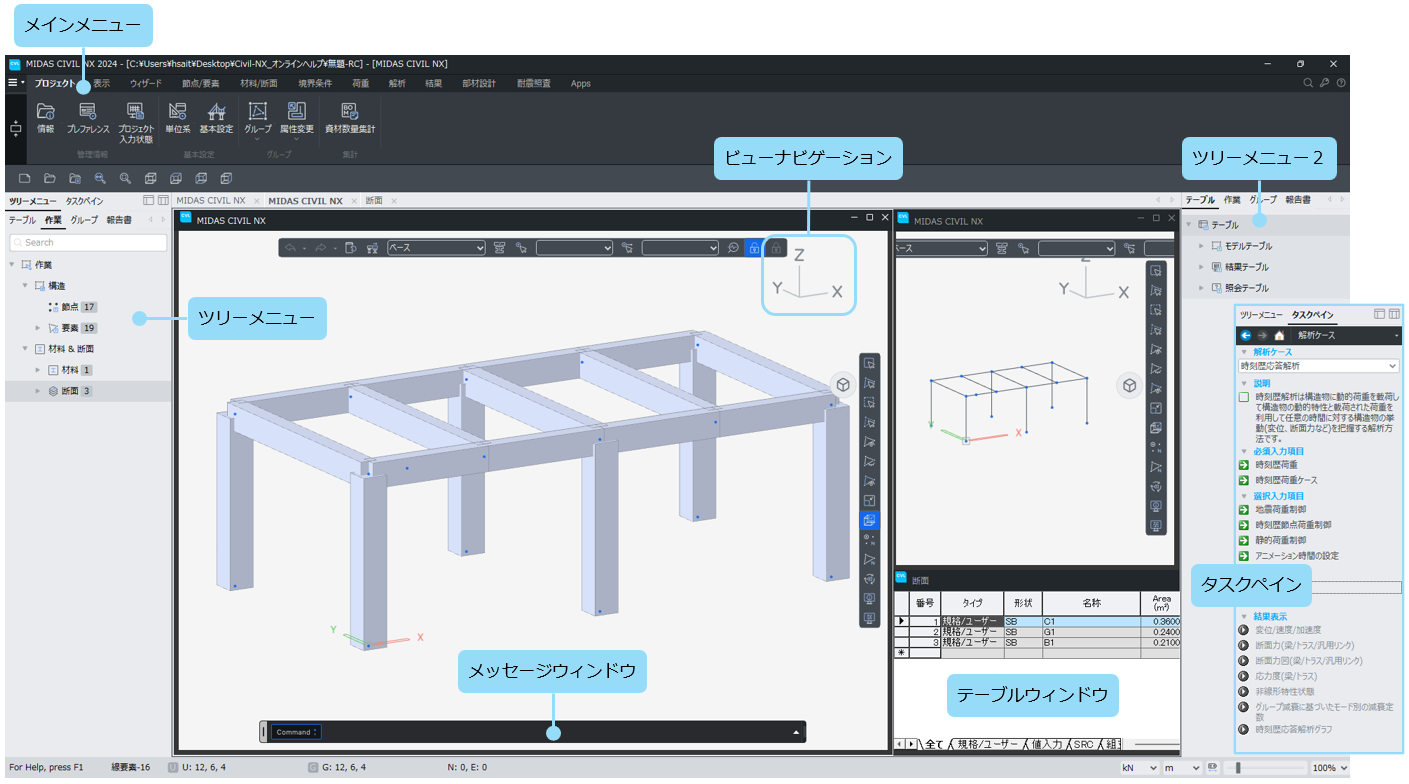
Task: Open プロジェクト入力状態 in the ribbon
Action: click(135, 123)
